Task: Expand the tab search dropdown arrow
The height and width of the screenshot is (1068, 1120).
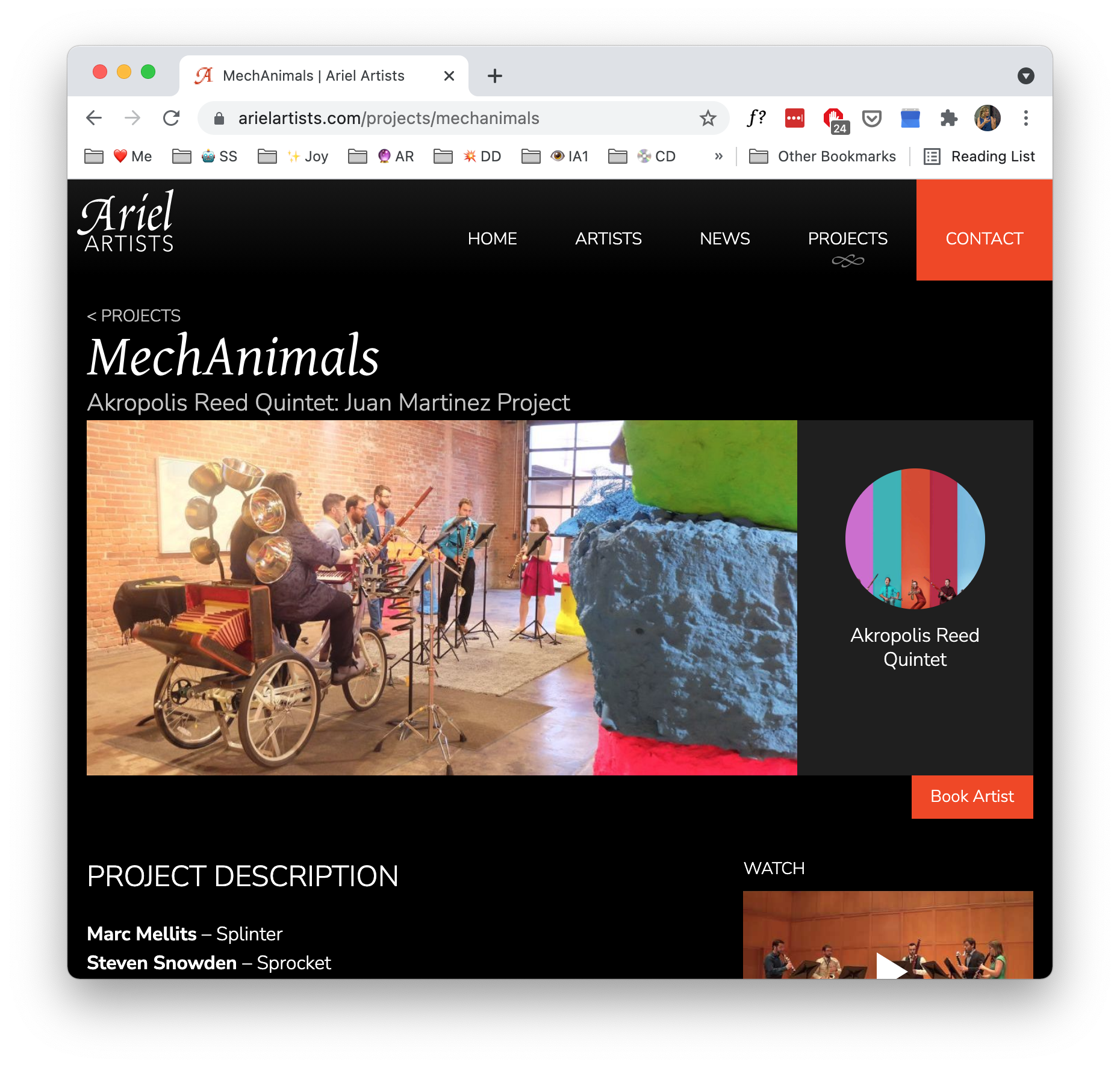Action: (x=1025, y=76)
